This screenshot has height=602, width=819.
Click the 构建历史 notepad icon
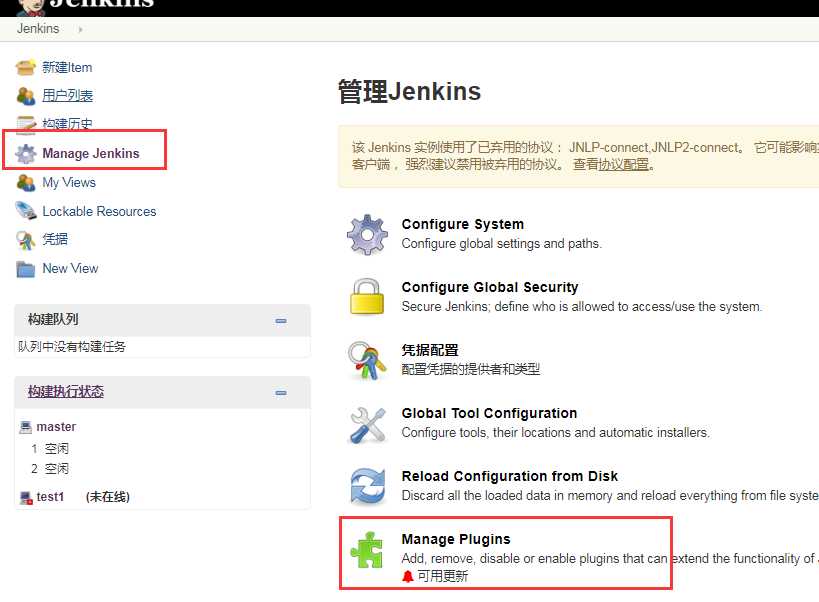(x=26, y=124)
